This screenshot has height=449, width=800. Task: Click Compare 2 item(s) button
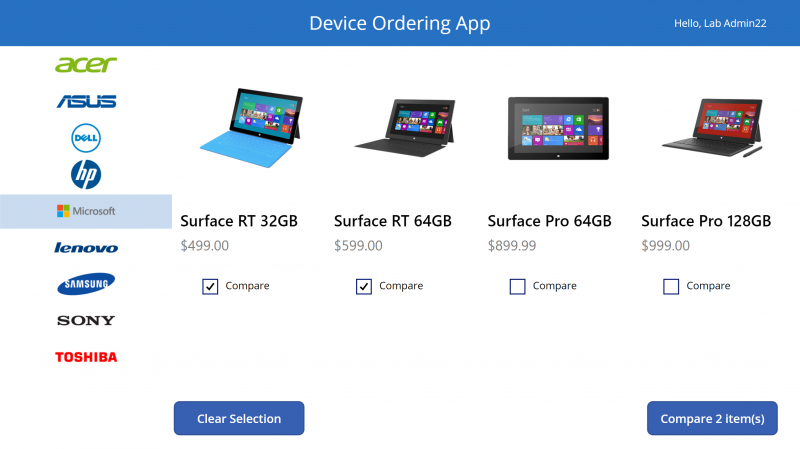[x=712, y=418]
